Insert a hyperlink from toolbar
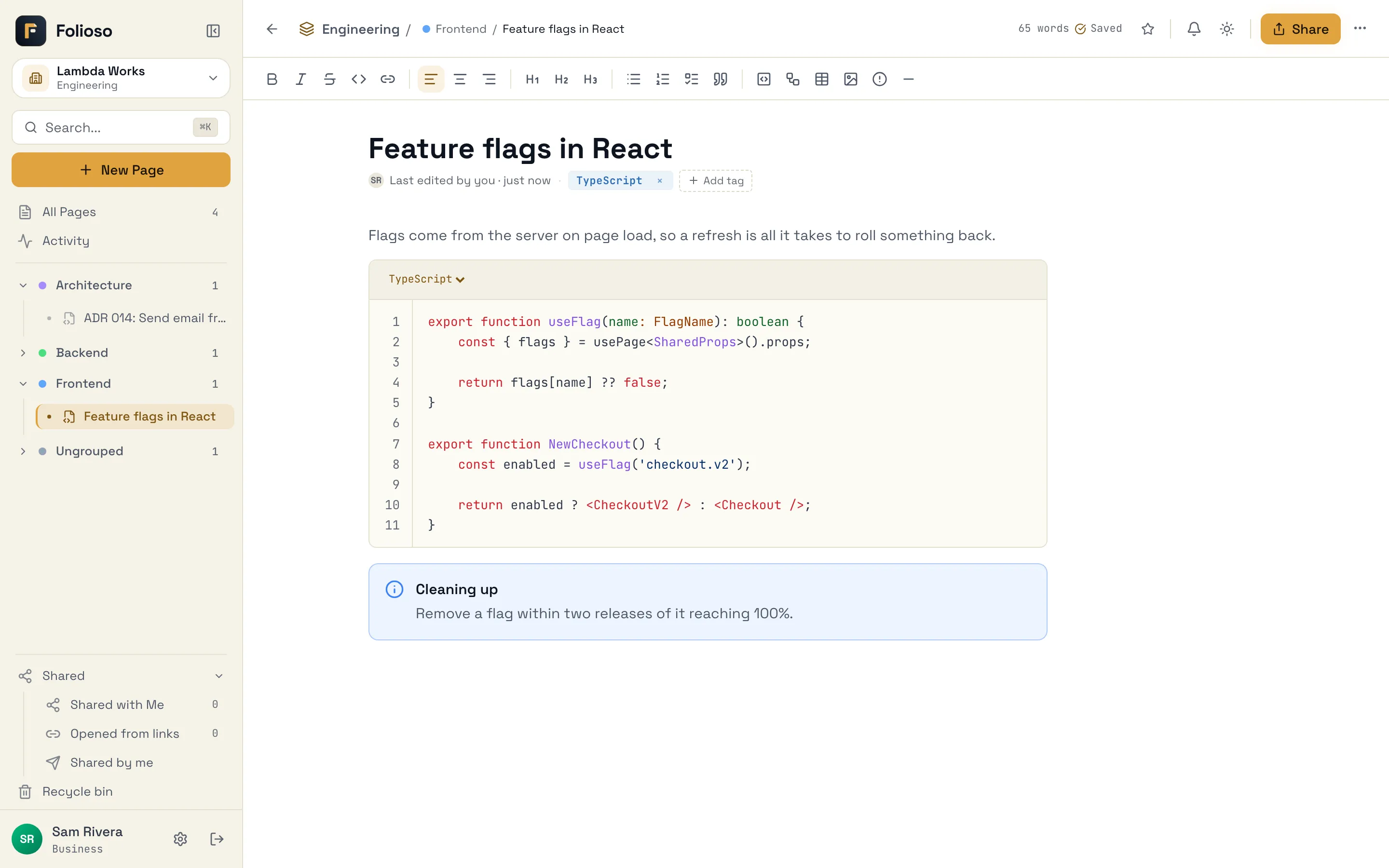The height and width of the screenshot is (868, 1389). [387, 79]
